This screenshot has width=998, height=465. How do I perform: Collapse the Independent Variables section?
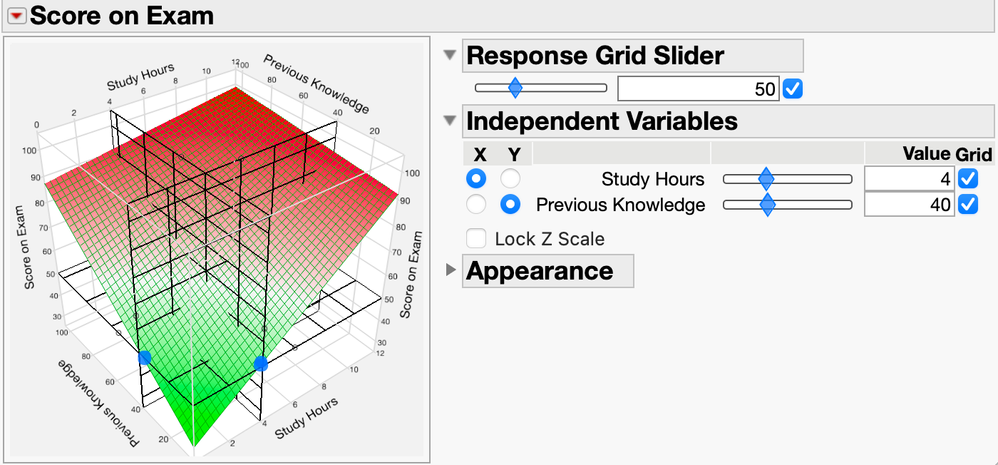tap(450, 121)
